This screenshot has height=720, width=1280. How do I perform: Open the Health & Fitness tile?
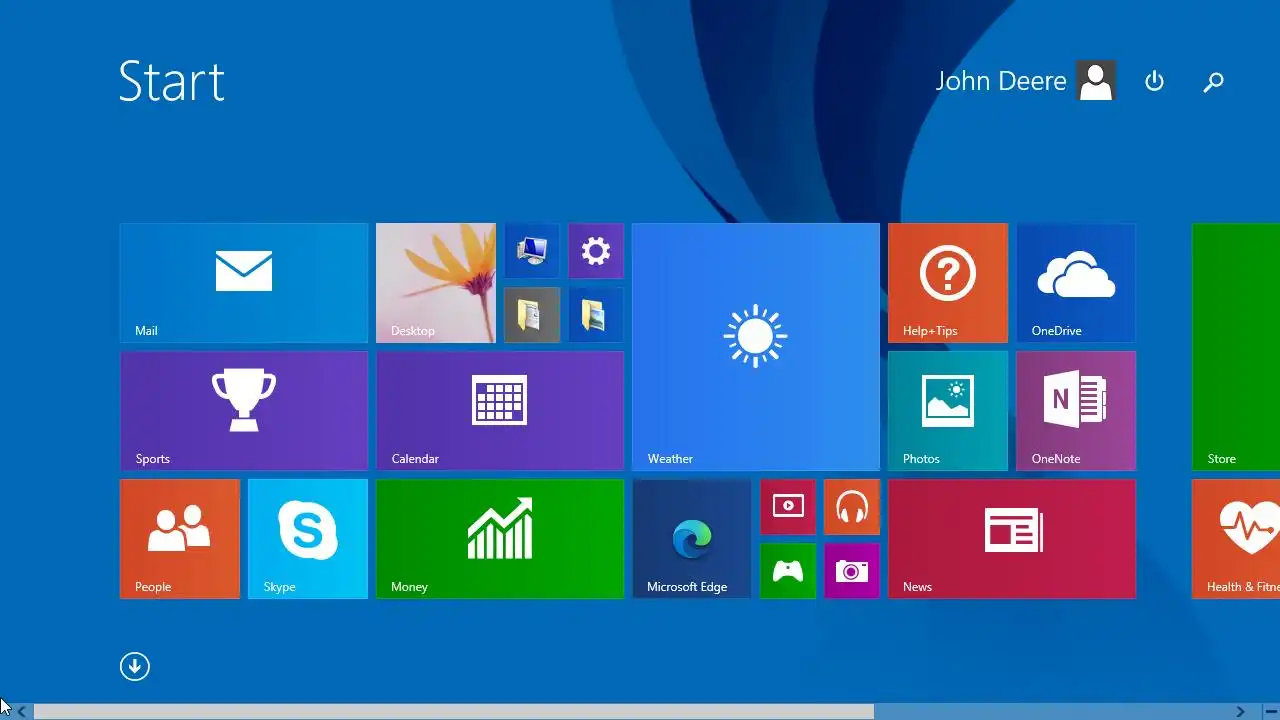pos(1236,539)
